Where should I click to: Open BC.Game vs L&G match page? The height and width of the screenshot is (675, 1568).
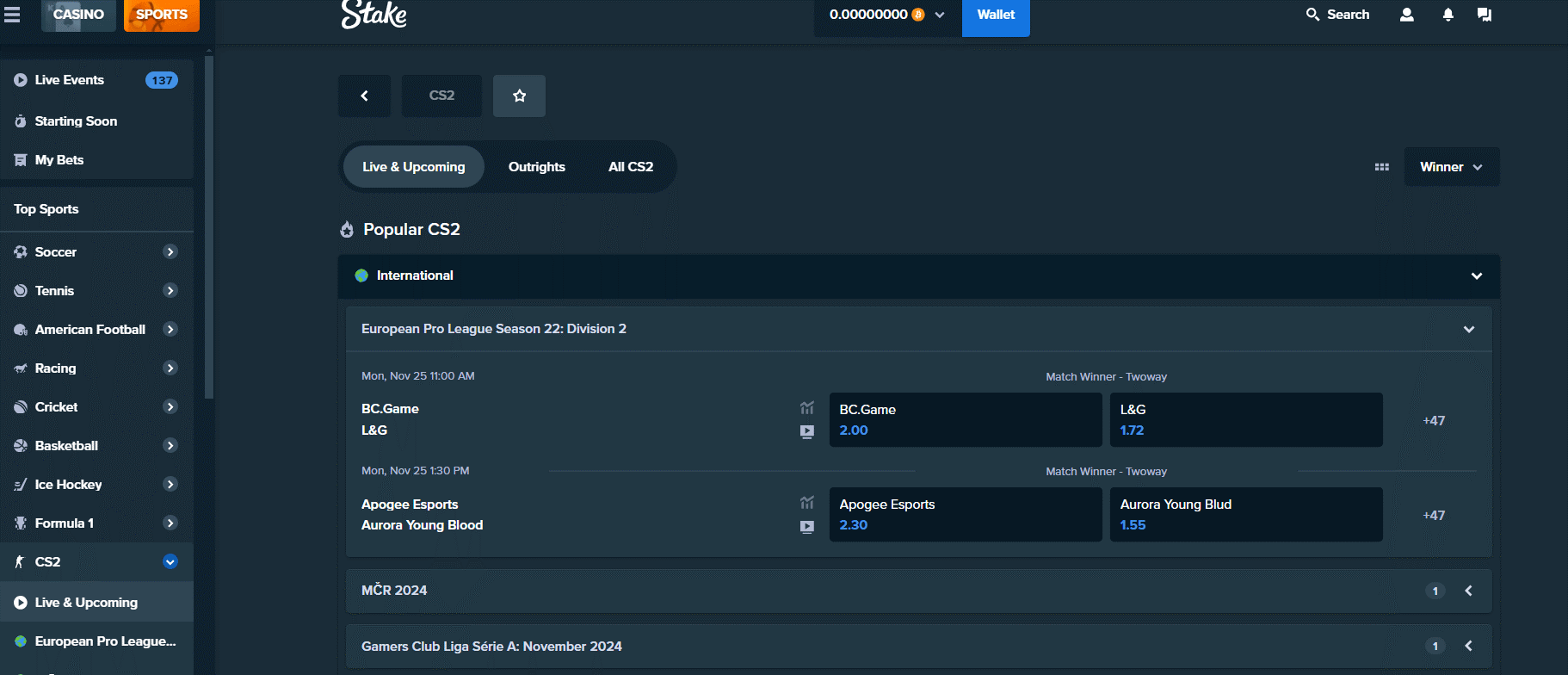point(390,419)
